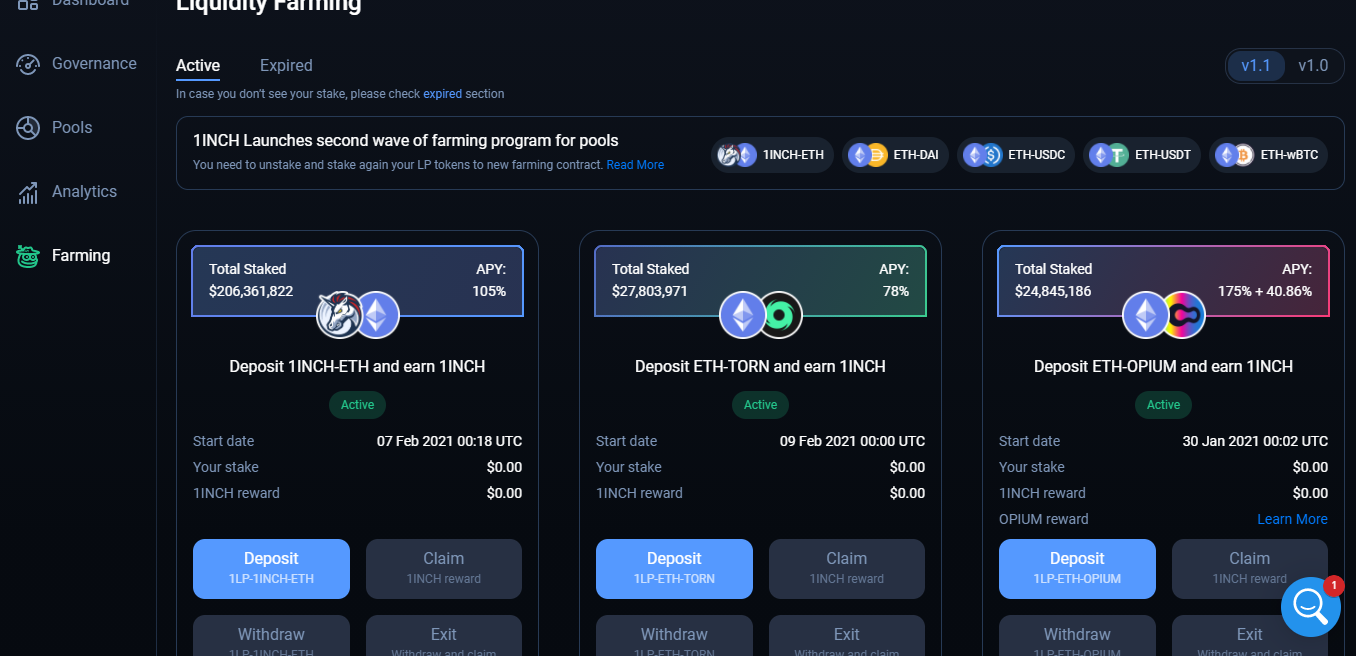Open the OPIUM reward Learn More link

coord(1292,519)
